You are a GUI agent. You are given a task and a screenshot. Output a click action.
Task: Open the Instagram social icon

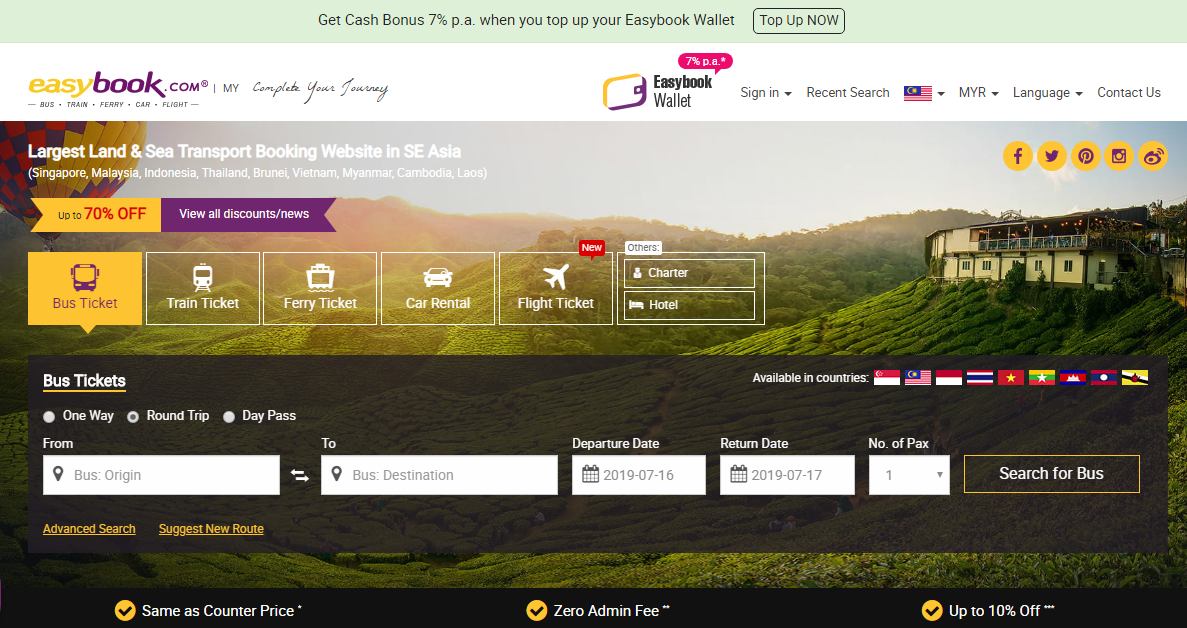1119,157
